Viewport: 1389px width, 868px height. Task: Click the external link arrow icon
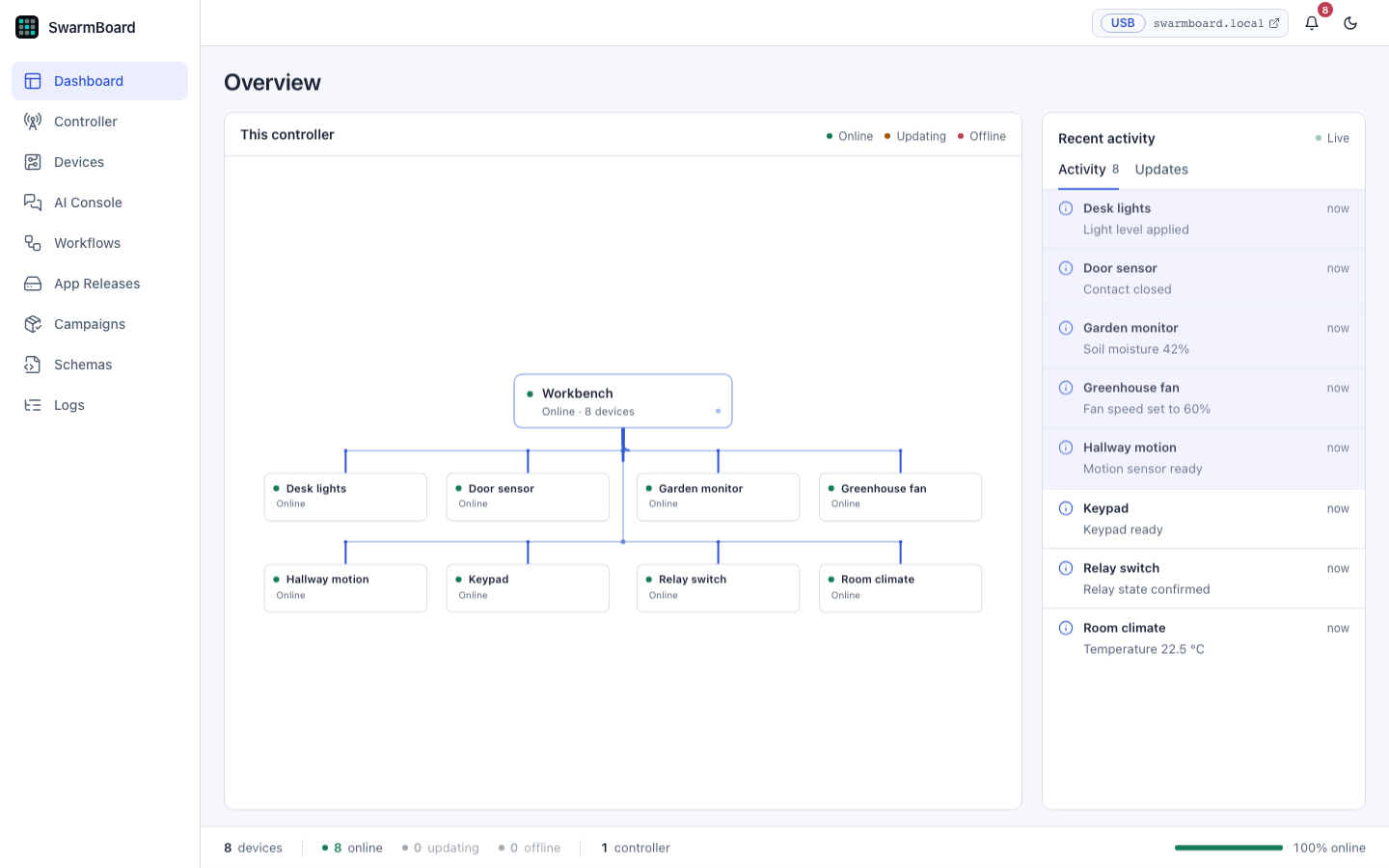[x=1274, y=23]
